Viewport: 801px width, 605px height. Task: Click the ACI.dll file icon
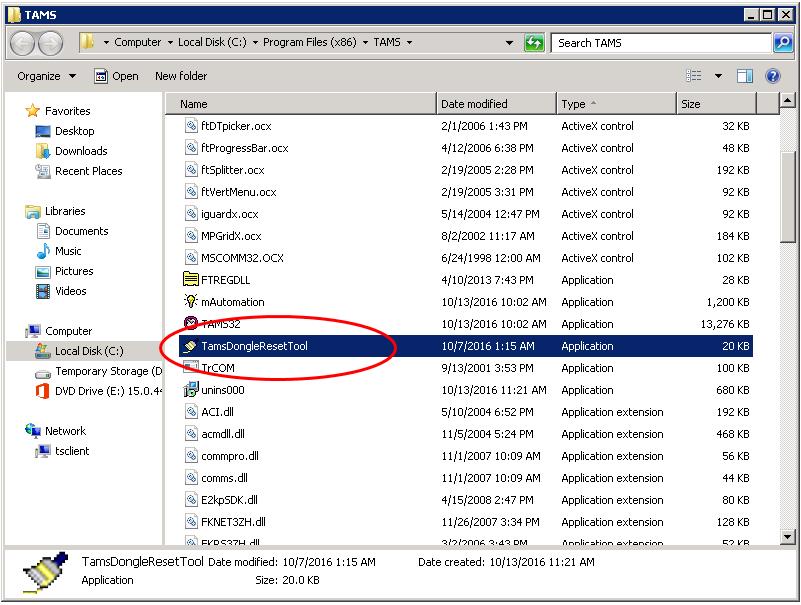191,411
